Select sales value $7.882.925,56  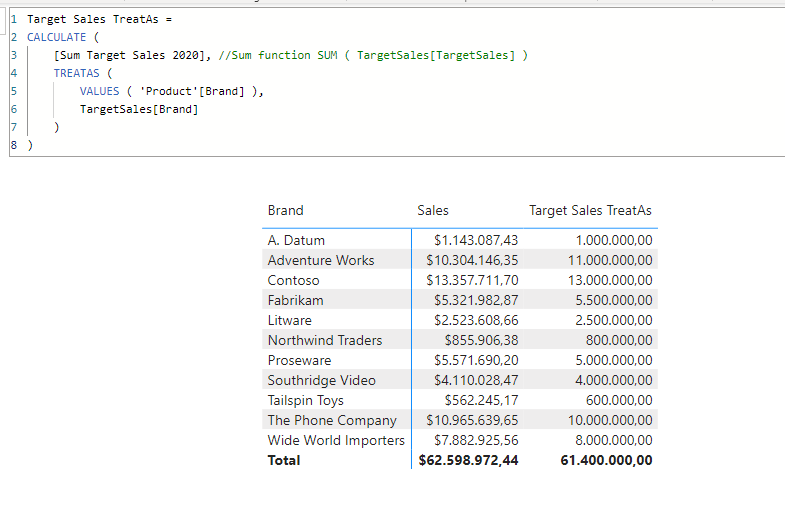pos(476,440)
